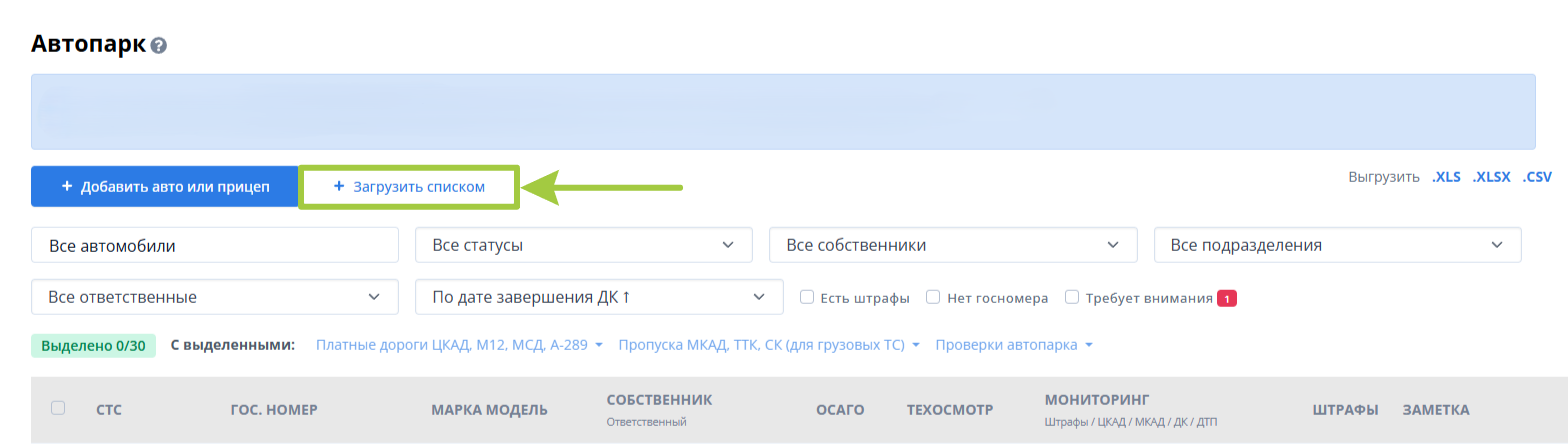Export the list as .XLS
Viewport: 1568px width, 446px height.
tap(1446, 177)
